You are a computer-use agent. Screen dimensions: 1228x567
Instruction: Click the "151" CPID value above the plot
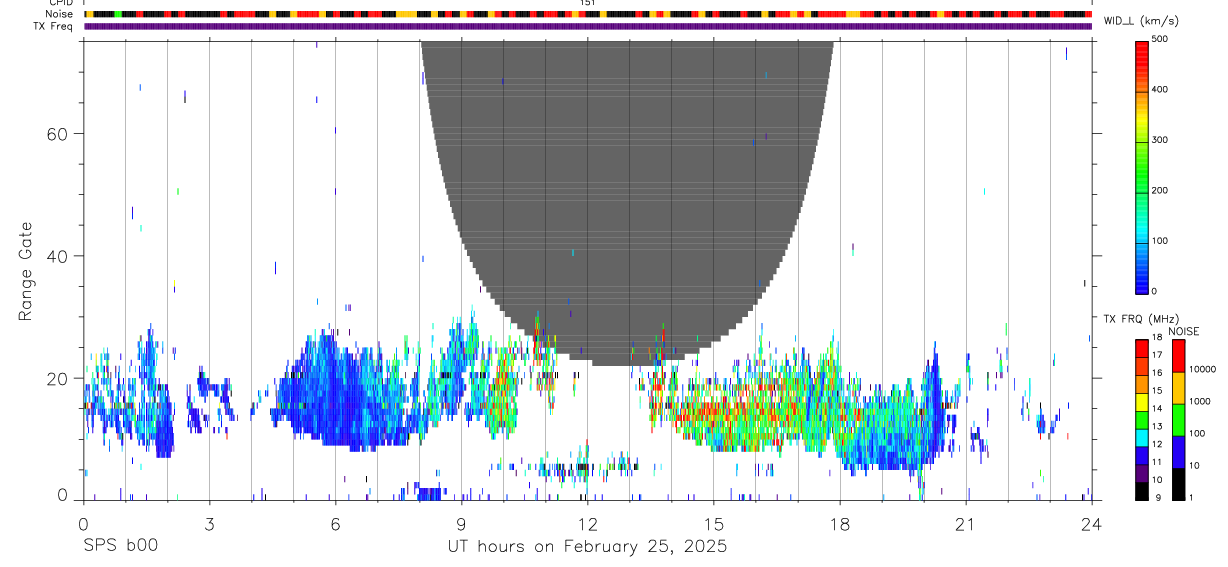588,3
